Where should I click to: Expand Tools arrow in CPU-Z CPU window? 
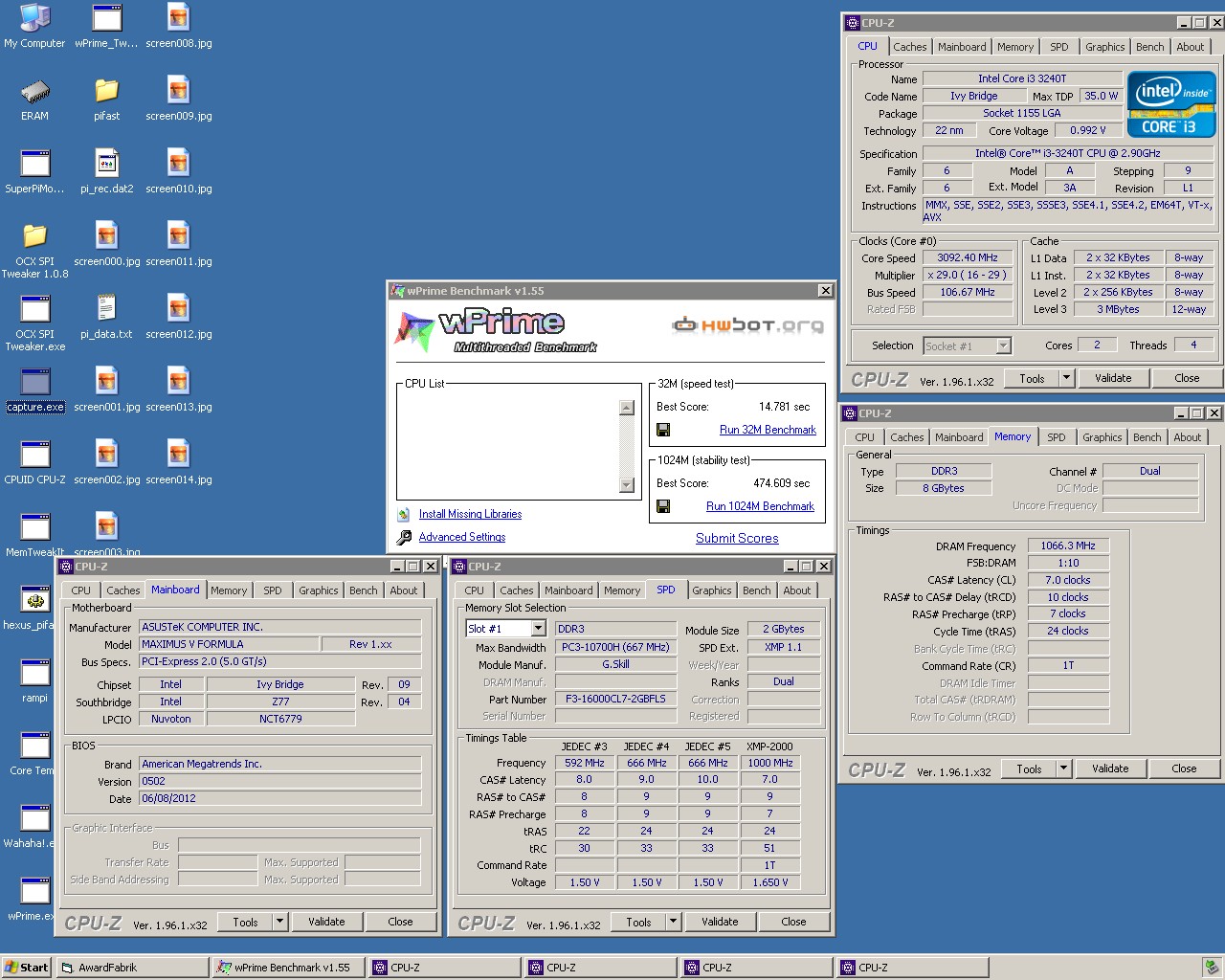[1066, 378]
